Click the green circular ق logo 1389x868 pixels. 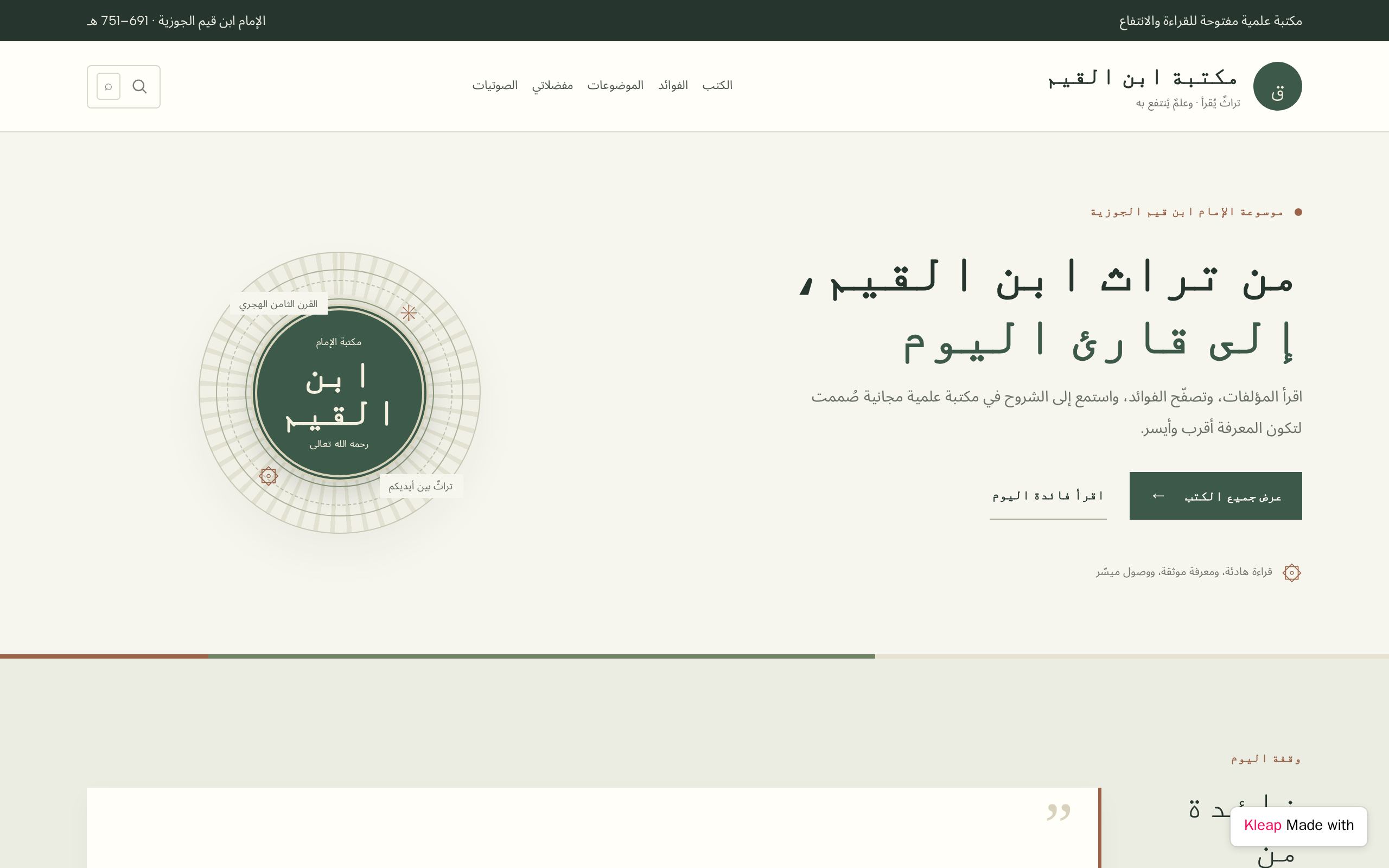[x=1277, y=86]
